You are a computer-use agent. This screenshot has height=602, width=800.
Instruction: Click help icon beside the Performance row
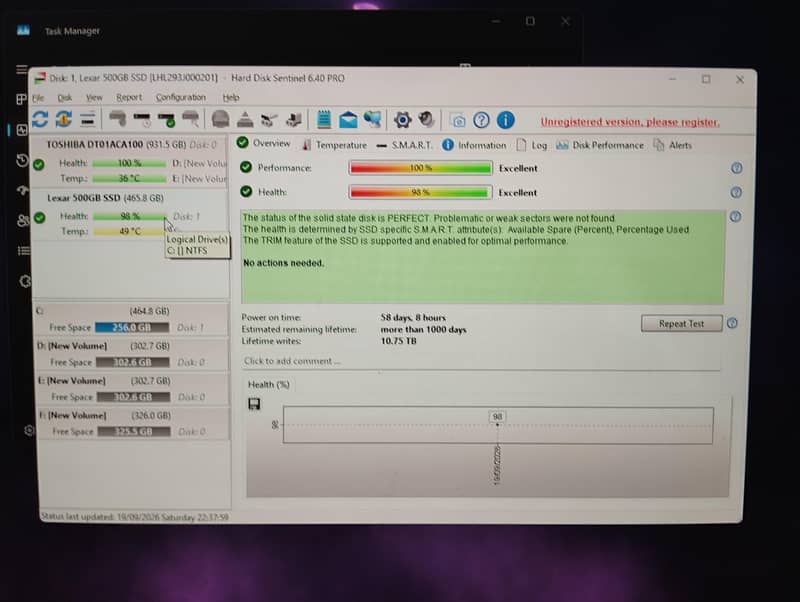point(736,168)
